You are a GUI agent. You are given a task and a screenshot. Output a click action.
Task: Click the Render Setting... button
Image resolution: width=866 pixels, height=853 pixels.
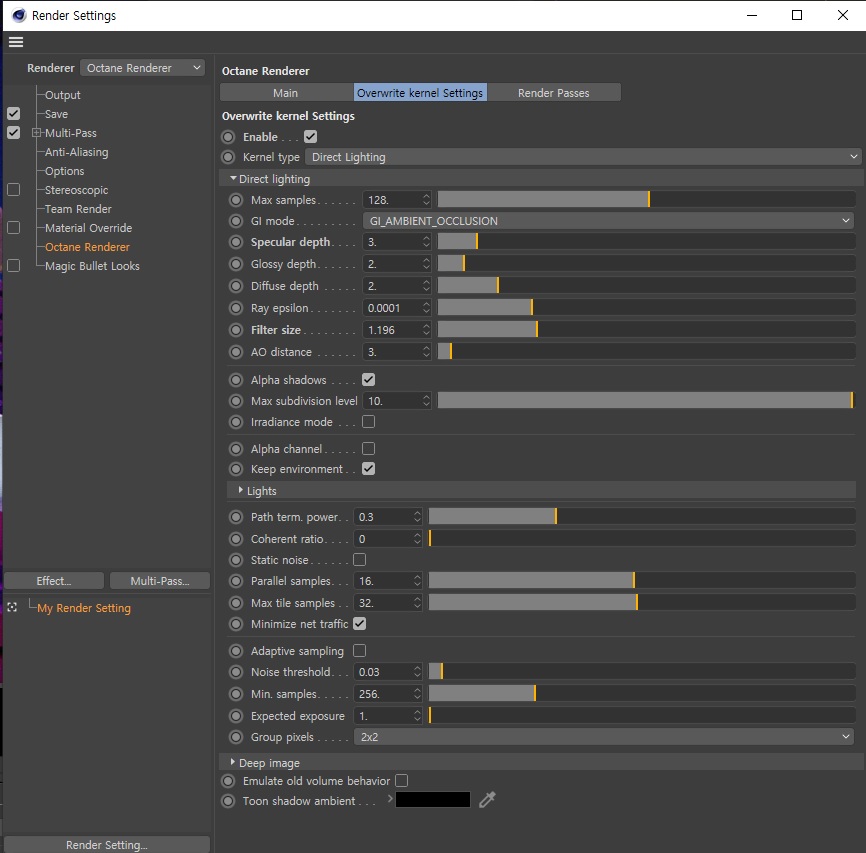tap(107, 845)
